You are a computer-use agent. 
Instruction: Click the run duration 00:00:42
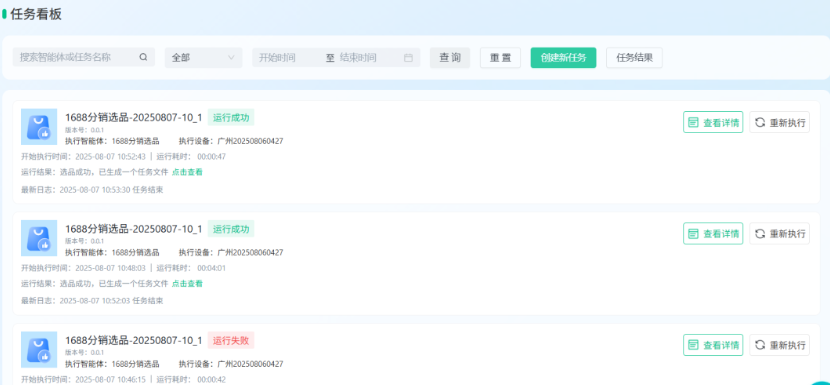point(212,379)
